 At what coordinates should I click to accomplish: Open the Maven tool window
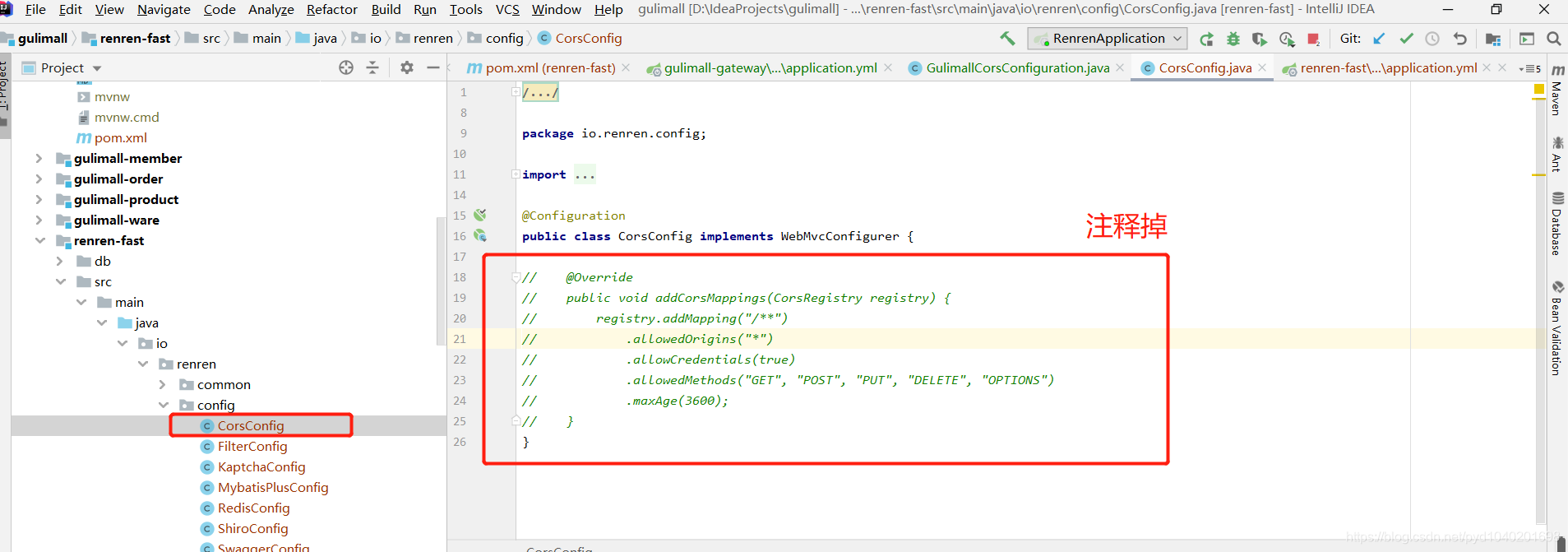click(x=1557, y=90)
